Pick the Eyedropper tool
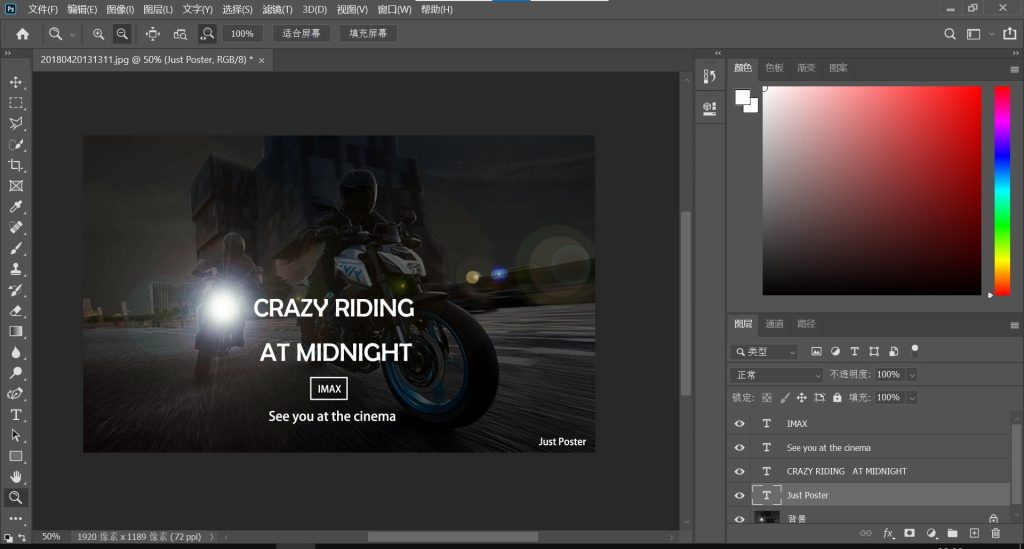Viewport: 1024px width, 549px height. [16, 207]
